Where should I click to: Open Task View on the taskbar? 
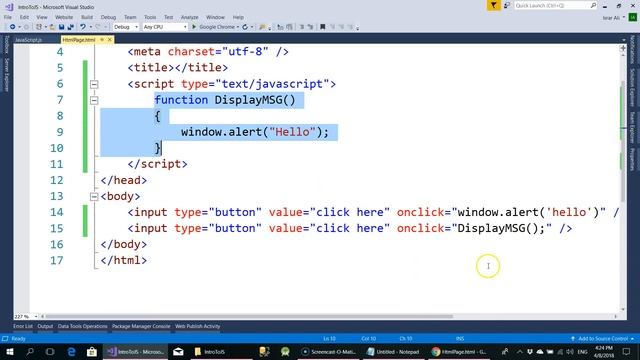[50, 351]
